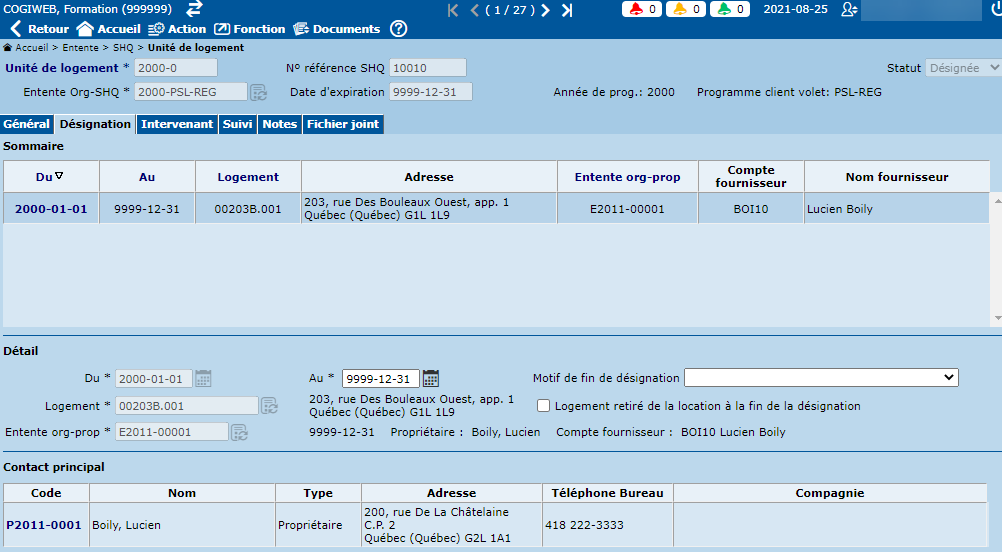Open the help question mark icon

[x=398, y=29]
